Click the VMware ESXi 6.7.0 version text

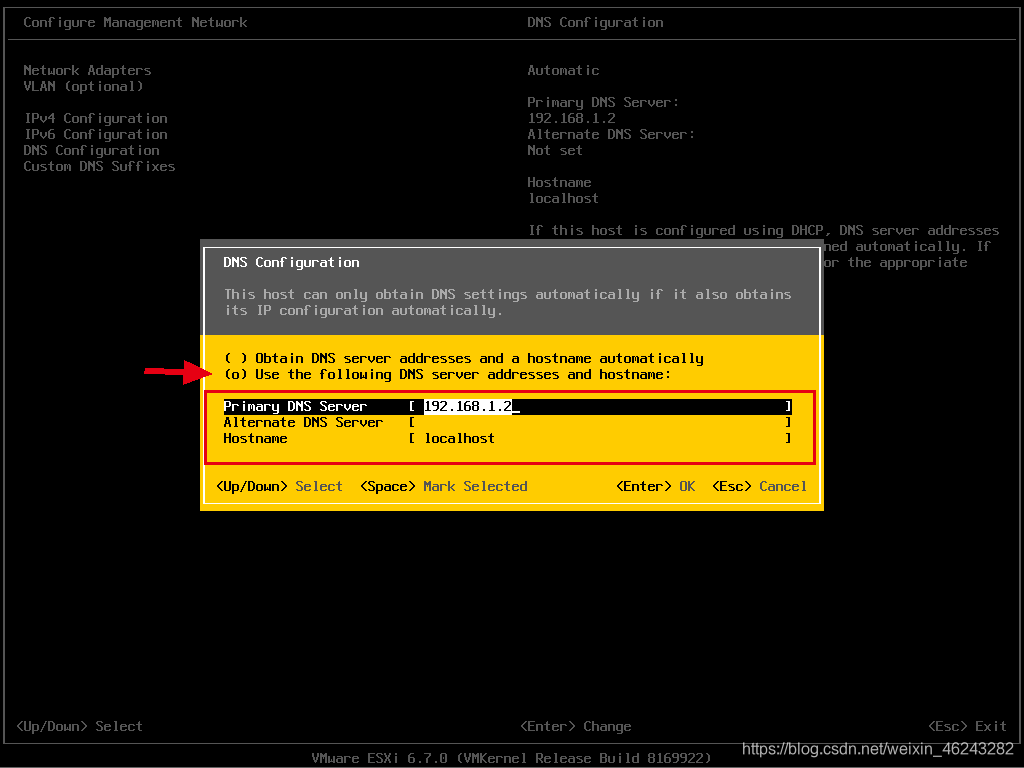pyautogui.click(x=511, y=758)
